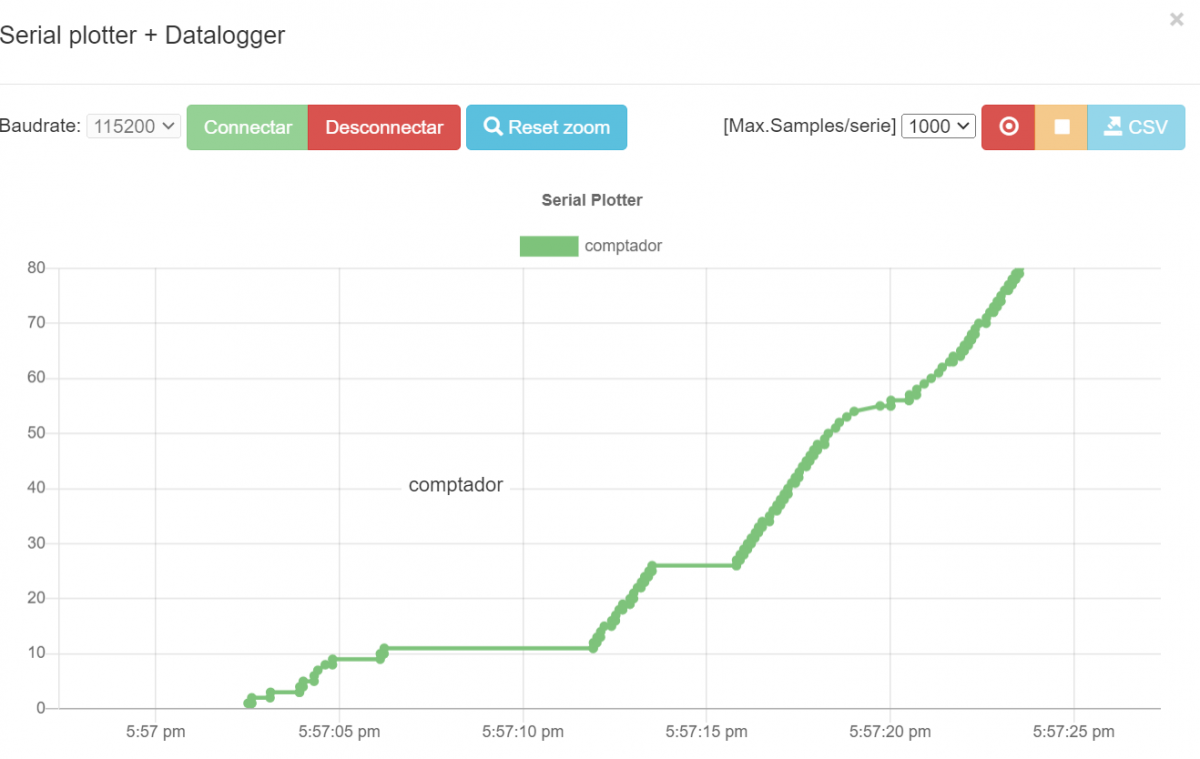Screen dimensions: 1200x759
Task: Click the Reset zoom magnifier button
Action: [546, 127]
